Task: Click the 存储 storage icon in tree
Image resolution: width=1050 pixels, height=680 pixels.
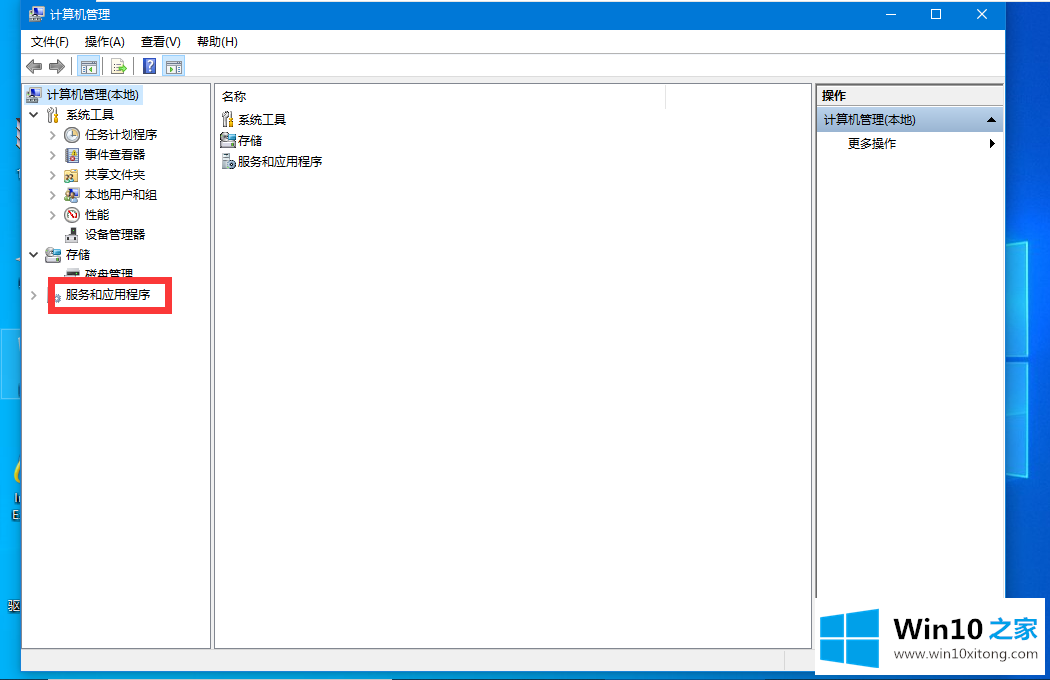Action: [53, 255]
